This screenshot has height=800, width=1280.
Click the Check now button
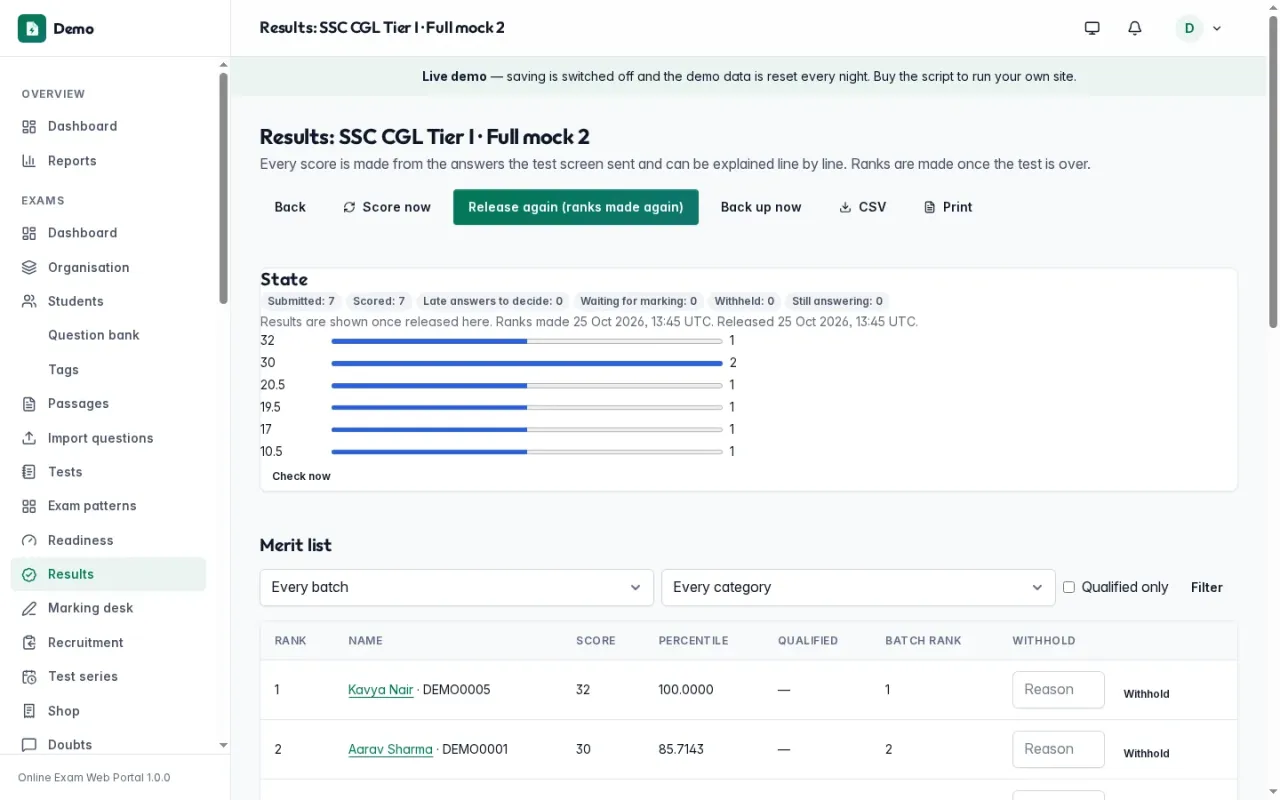[301, 476]
